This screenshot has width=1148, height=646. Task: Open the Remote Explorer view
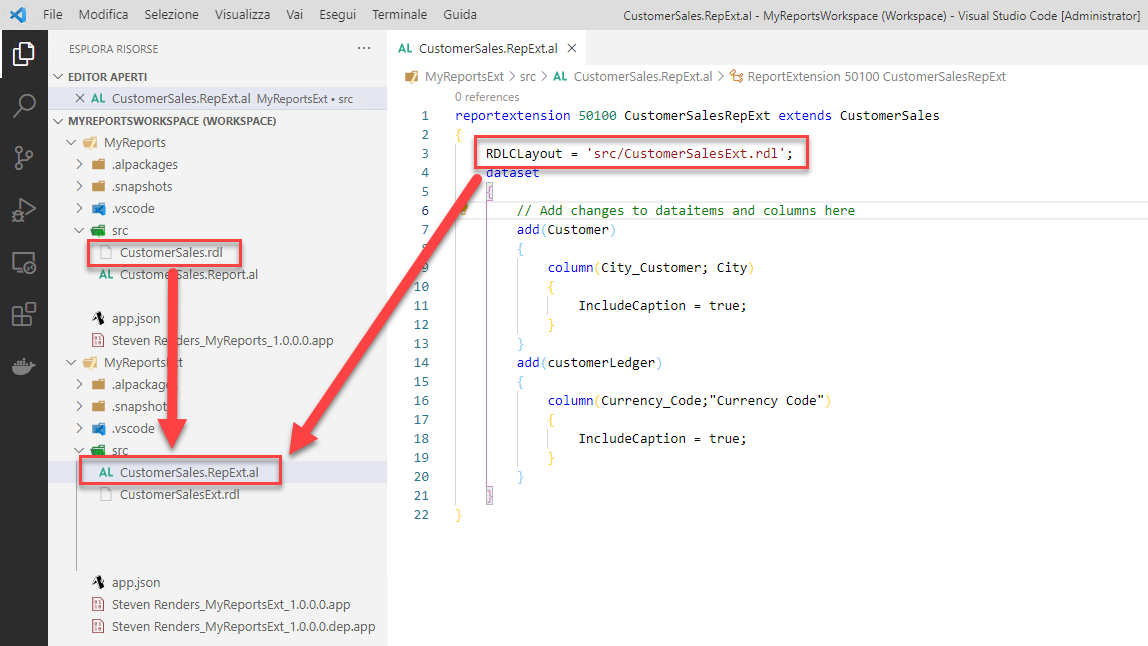coord(23,262)
